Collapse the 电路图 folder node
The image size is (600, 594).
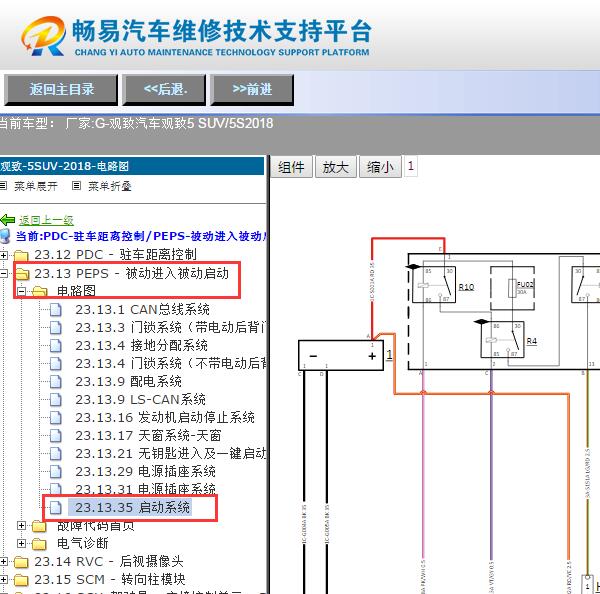pyautogui.click(x=22, y=291)
